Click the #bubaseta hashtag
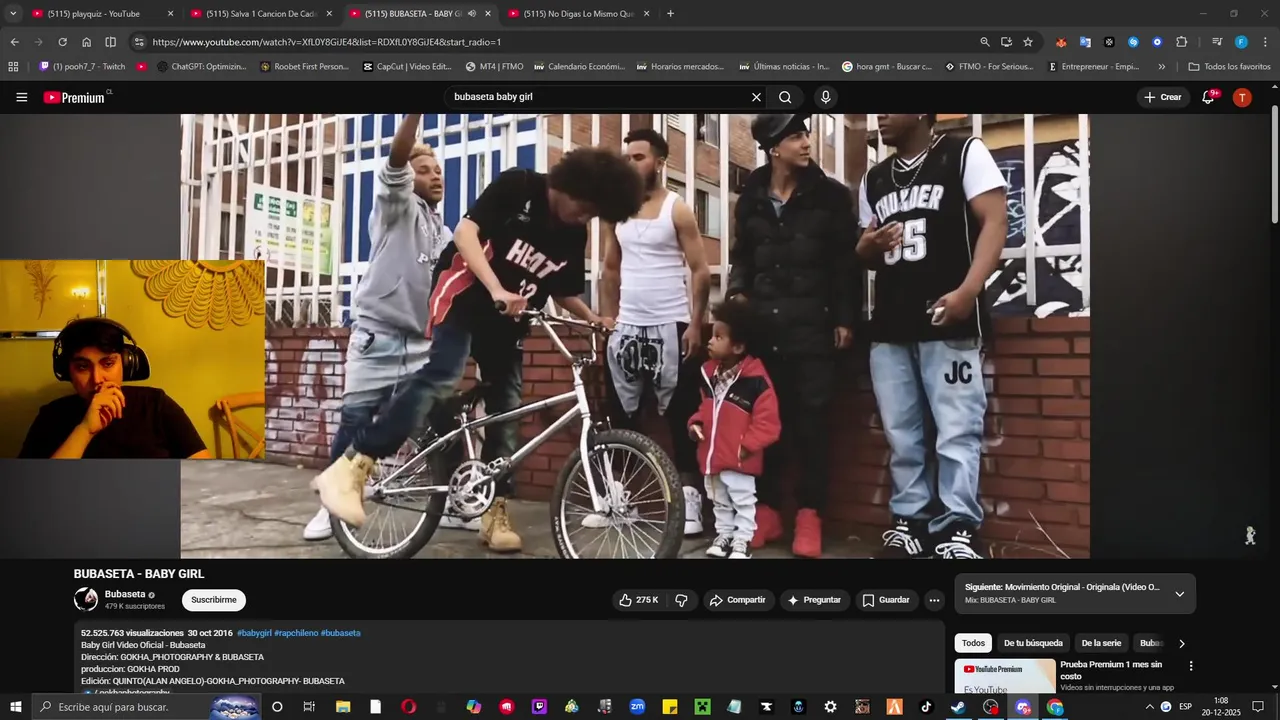Viewport: 1280px width, 720px height. point(340,633)
